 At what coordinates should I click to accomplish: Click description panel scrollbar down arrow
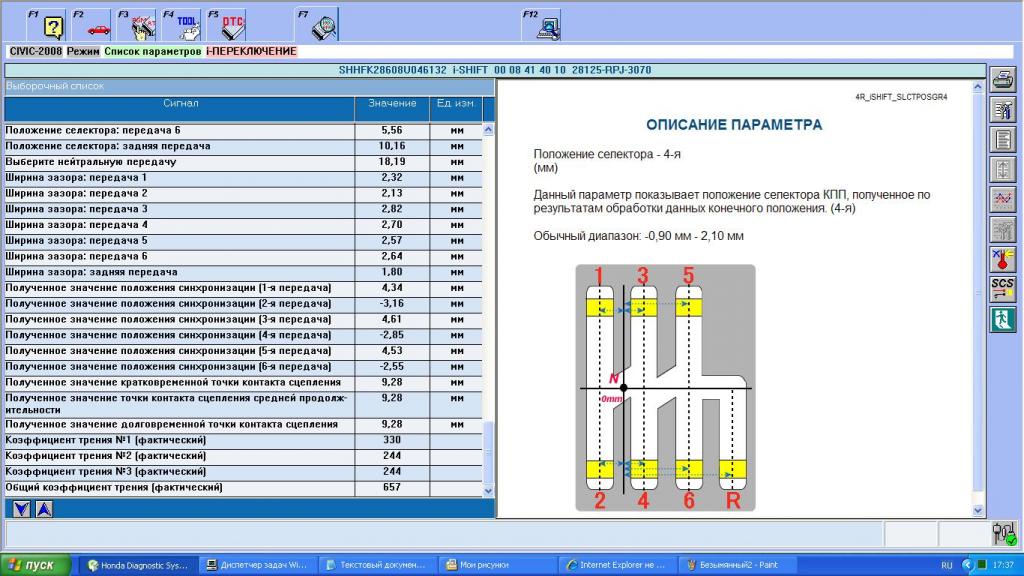point(978,511)
